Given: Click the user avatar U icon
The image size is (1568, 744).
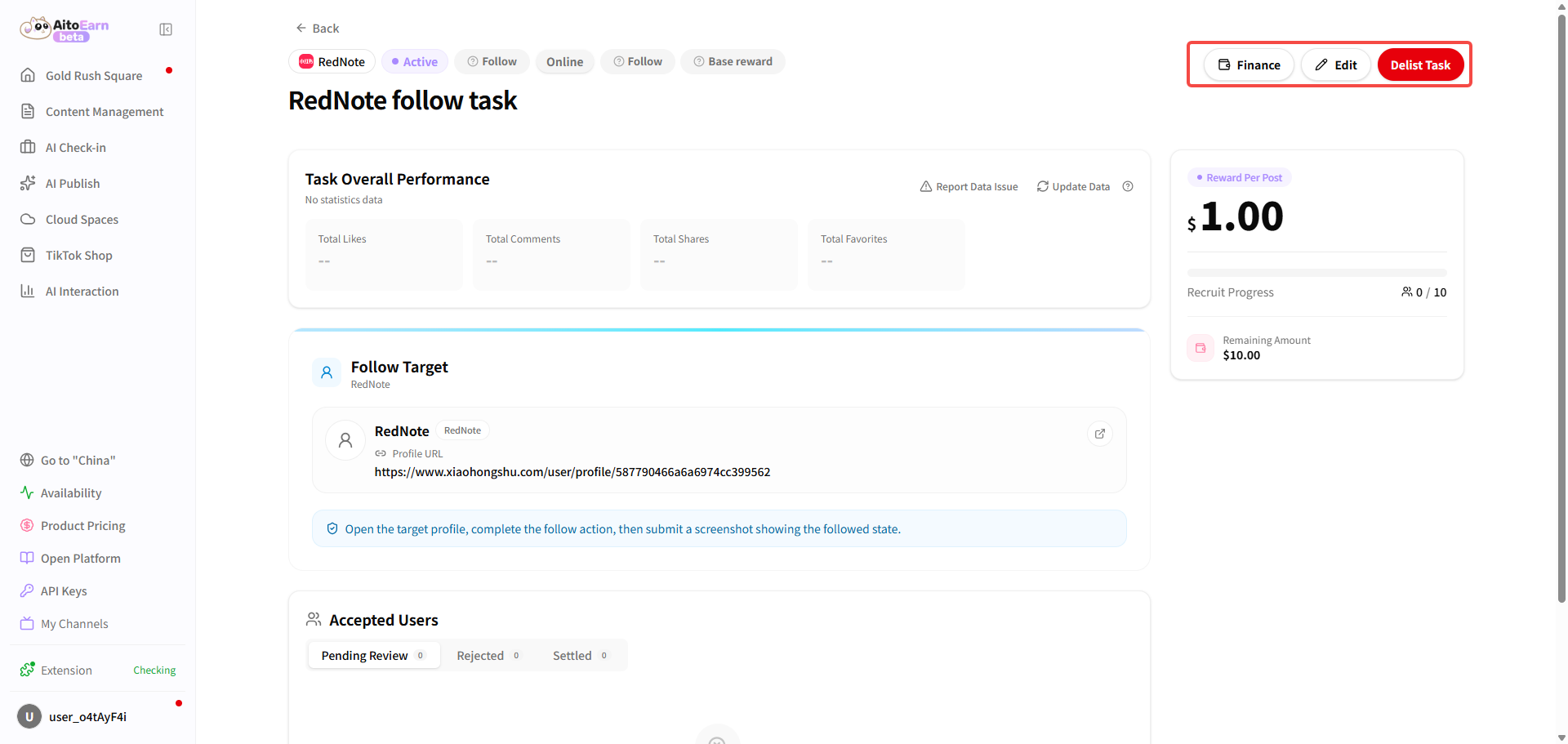Looking at the screenshot, I should pyautogui.click(x=29, y=717).
